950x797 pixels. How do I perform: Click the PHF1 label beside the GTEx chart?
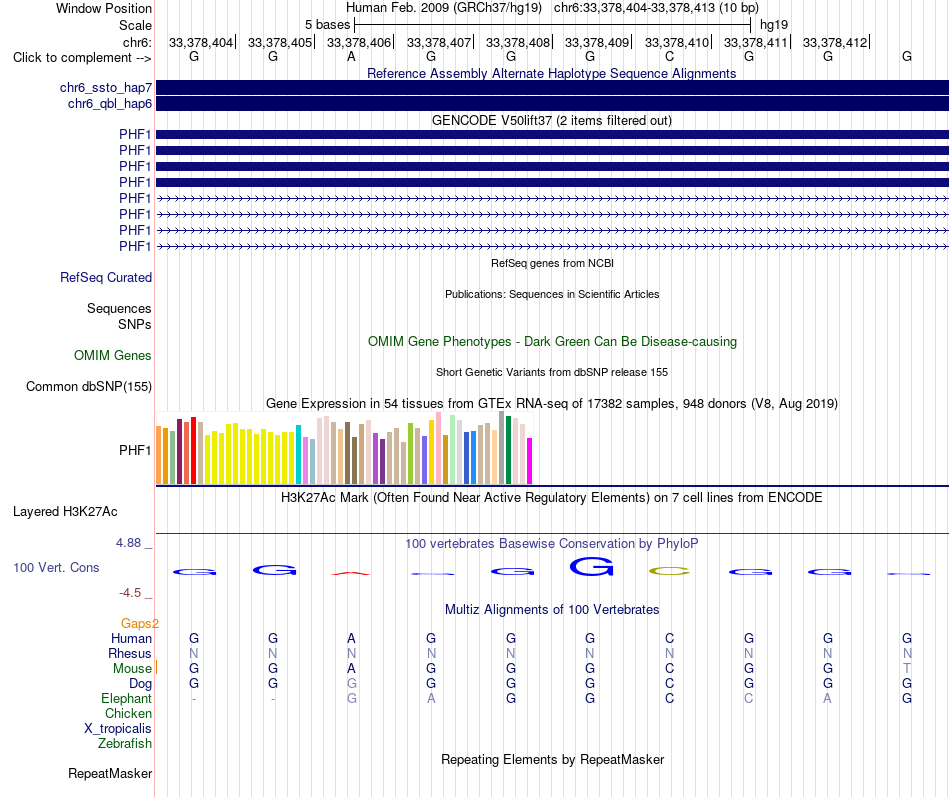click(x=135, y=450)
